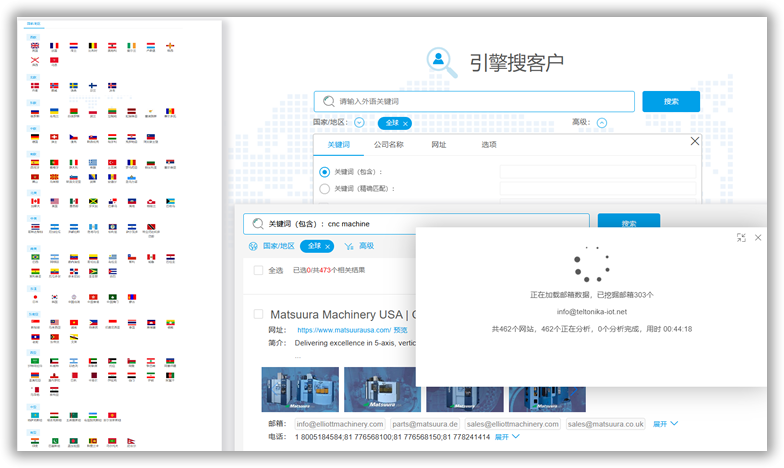Select the Nepal flag
The height and width of the screenshot is (468, 784).
tap(131, 440)
